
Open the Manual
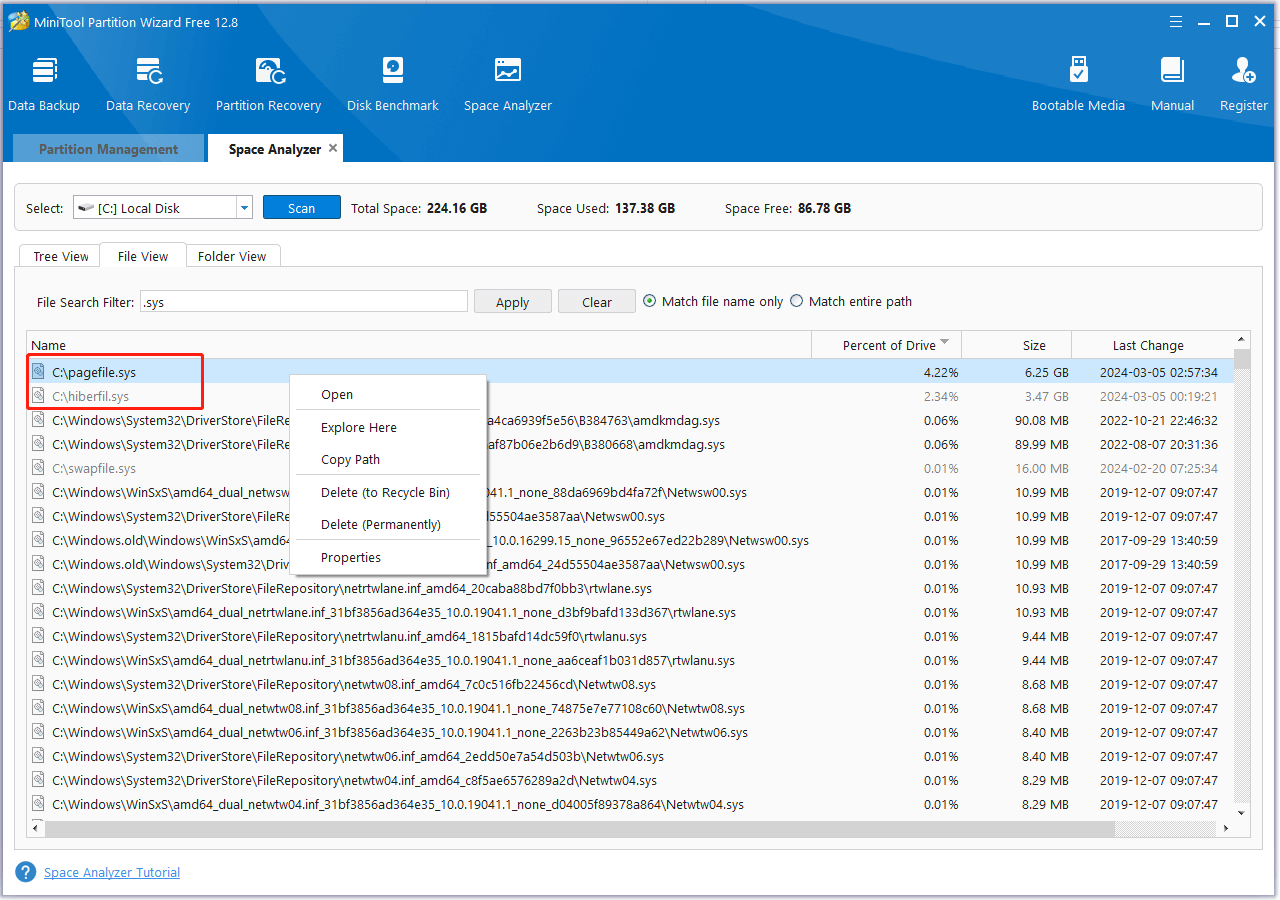[x=1172, y=85]
